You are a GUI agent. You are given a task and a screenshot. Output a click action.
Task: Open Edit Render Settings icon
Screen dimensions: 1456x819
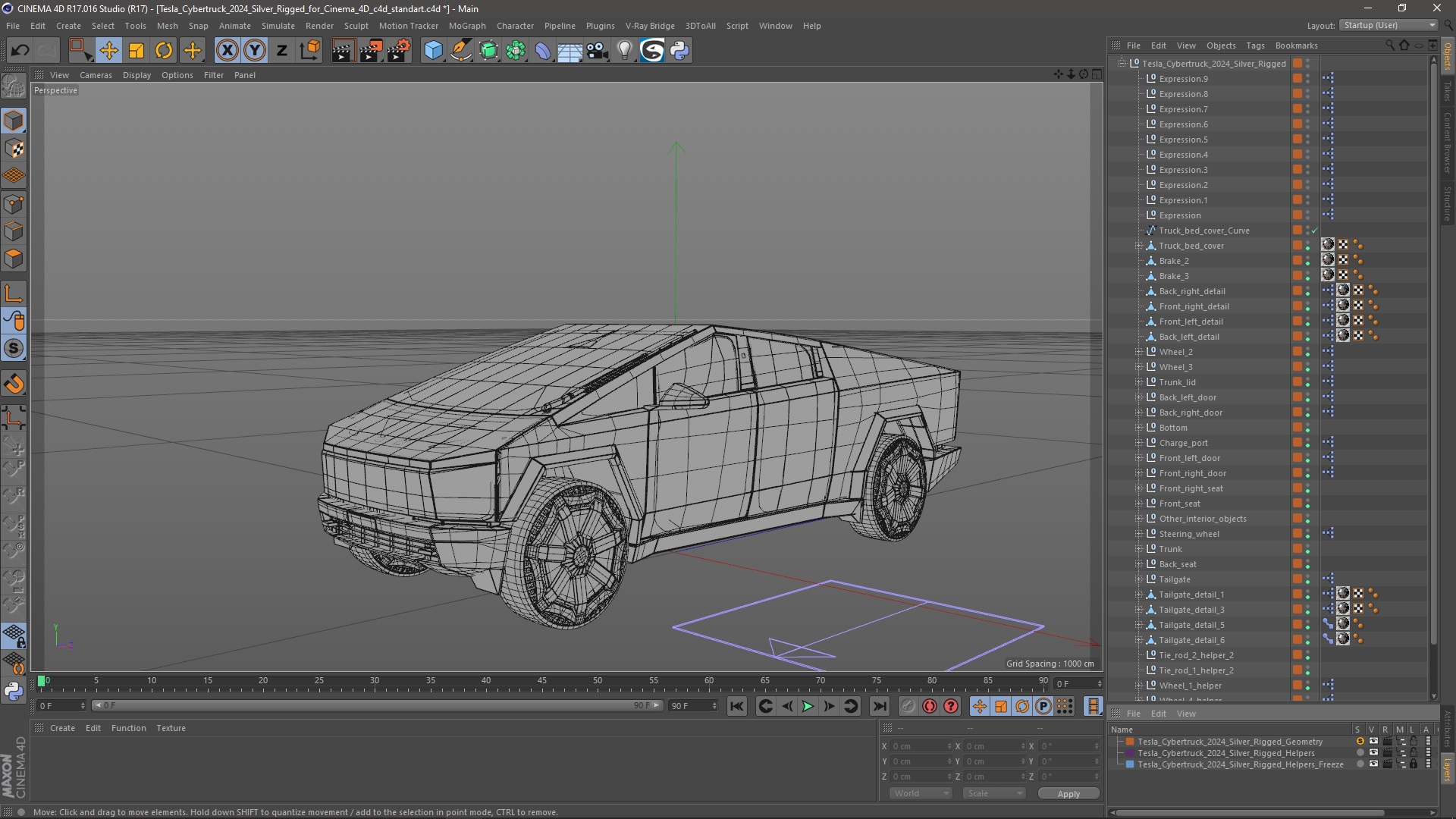(399, 51)
